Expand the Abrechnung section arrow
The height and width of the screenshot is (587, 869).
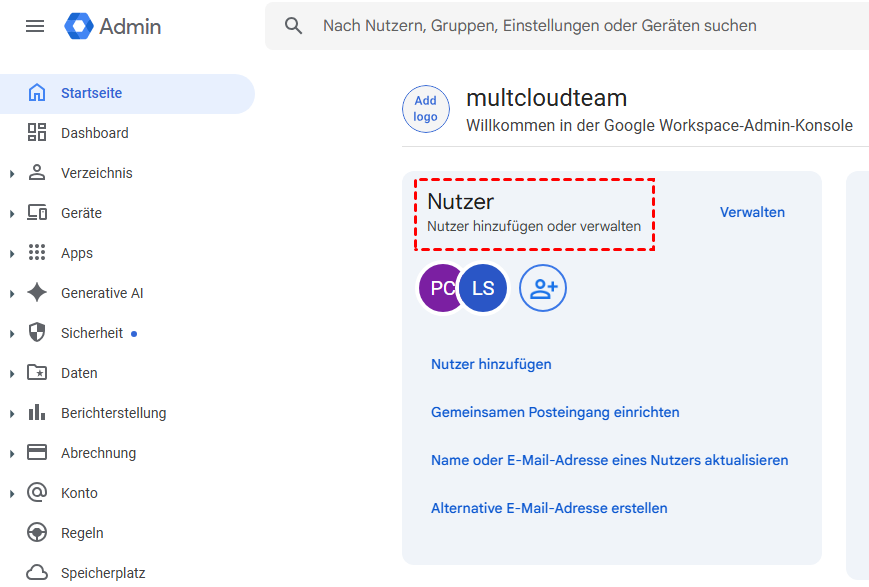(x=12, y=454)
